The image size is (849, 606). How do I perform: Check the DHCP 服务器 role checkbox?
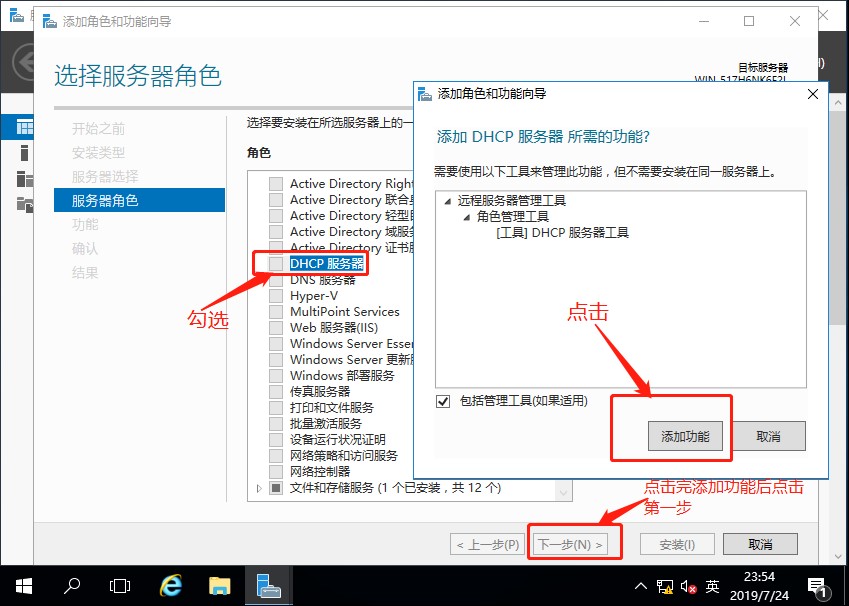pyautogui.click(x=276, y=264)
